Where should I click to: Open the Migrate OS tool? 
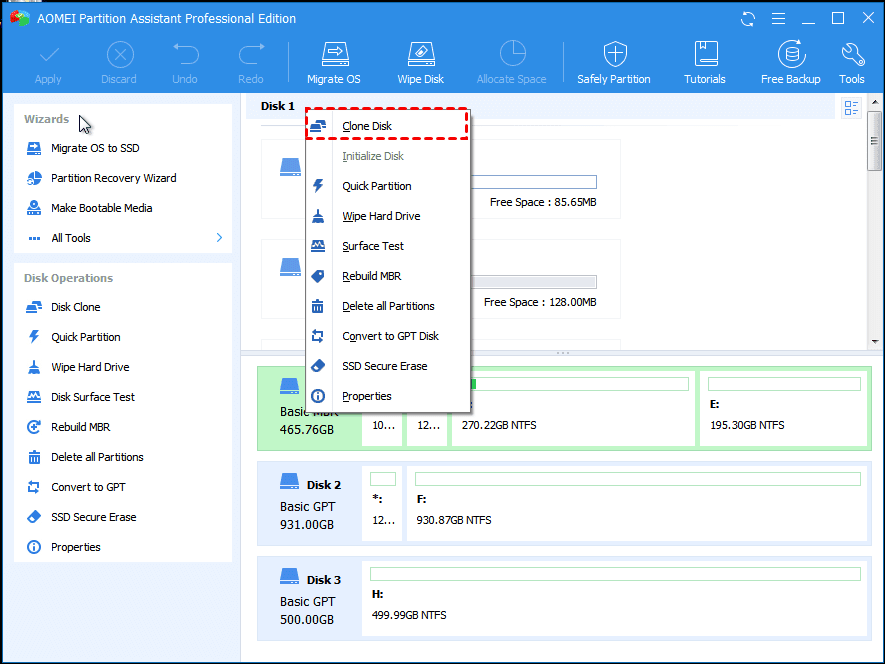pos(334,62)
